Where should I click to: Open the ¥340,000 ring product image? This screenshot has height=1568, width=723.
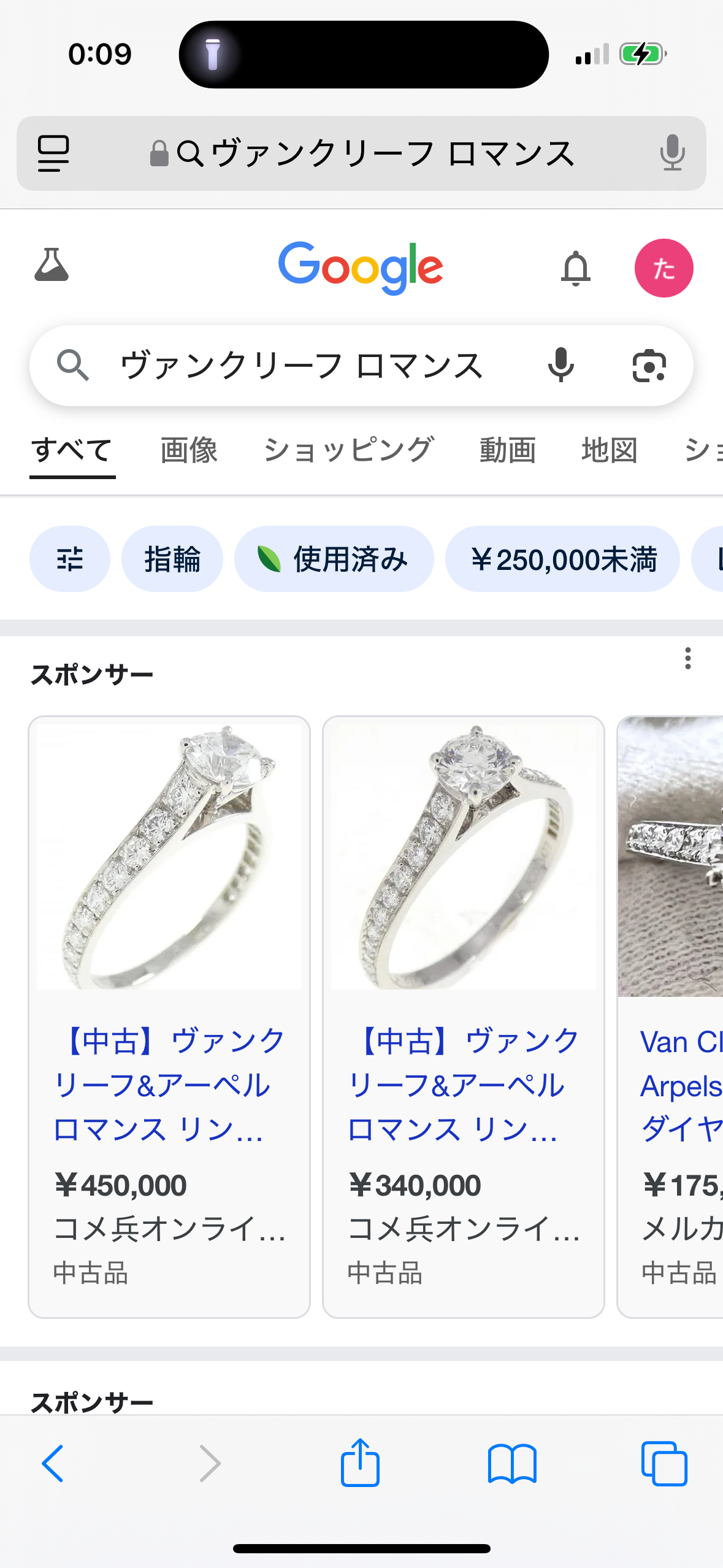(x=464, y=857)
